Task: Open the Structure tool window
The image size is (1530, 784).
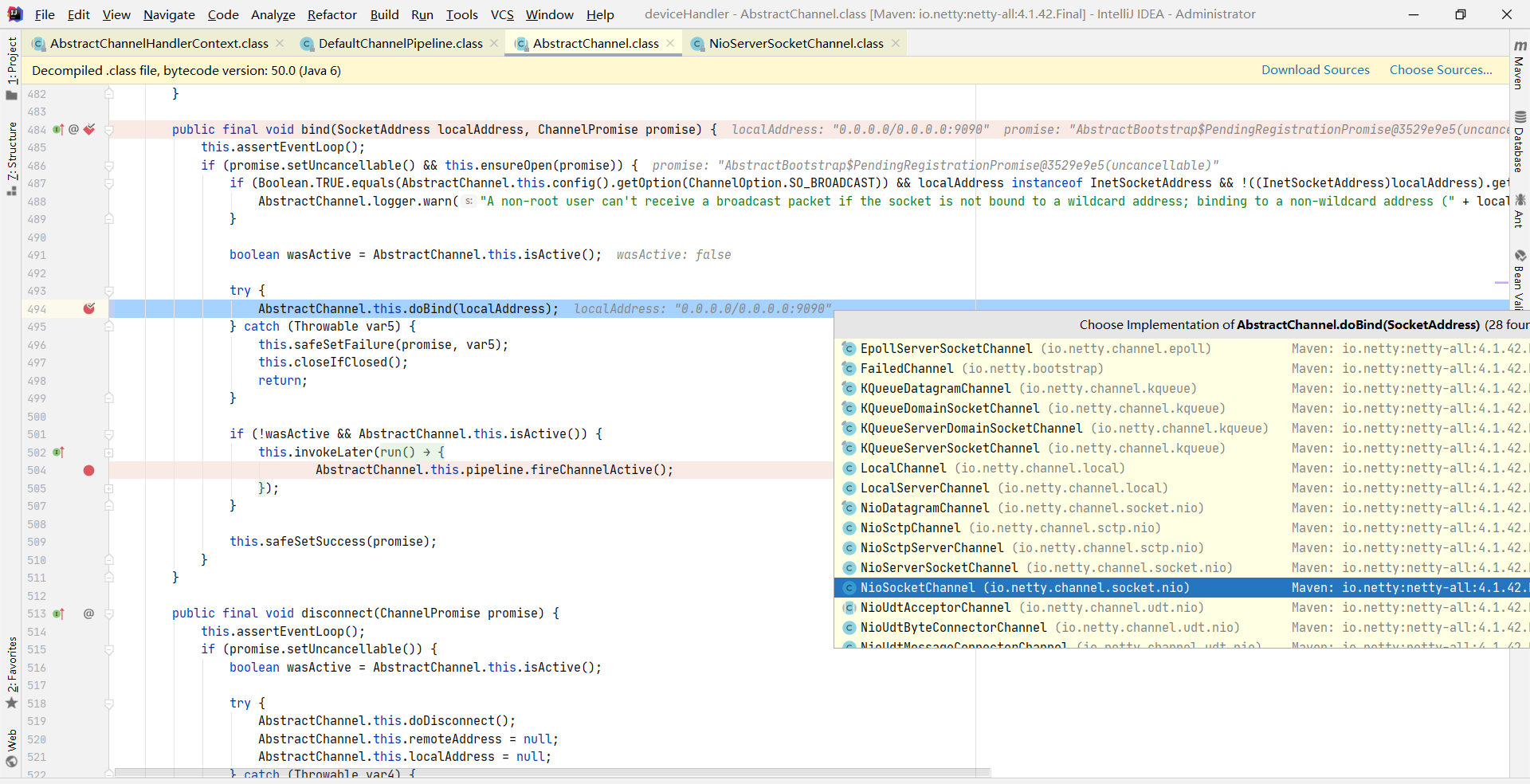Action: [11, 159]
